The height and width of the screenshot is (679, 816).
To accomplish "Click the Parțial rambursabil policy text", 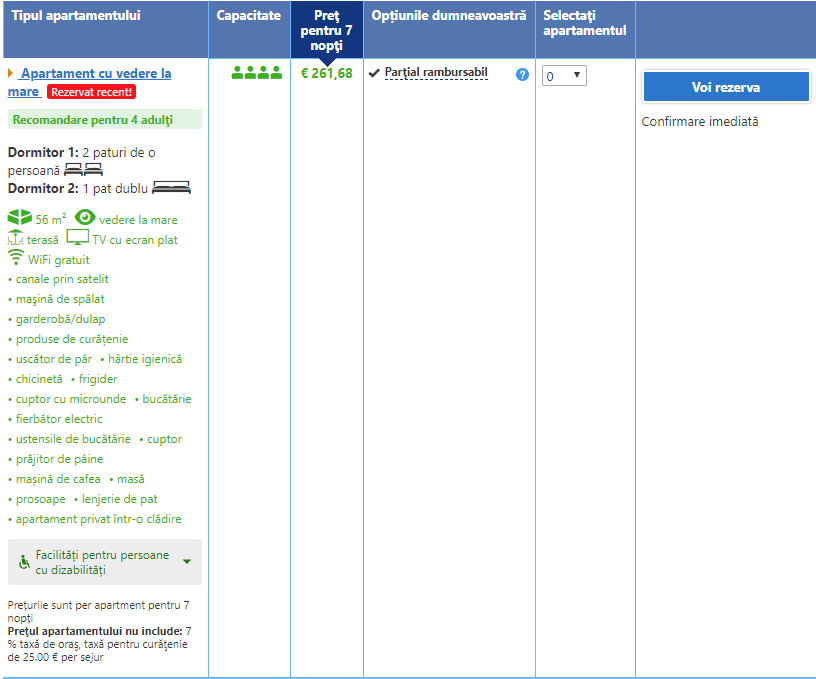I will click(x=436, y=73).
